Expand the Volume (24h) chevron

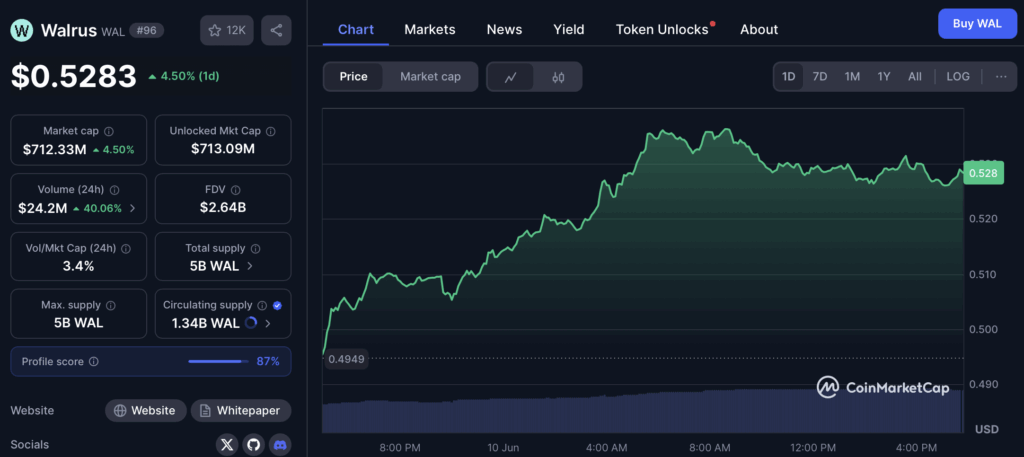pos(133,208)
